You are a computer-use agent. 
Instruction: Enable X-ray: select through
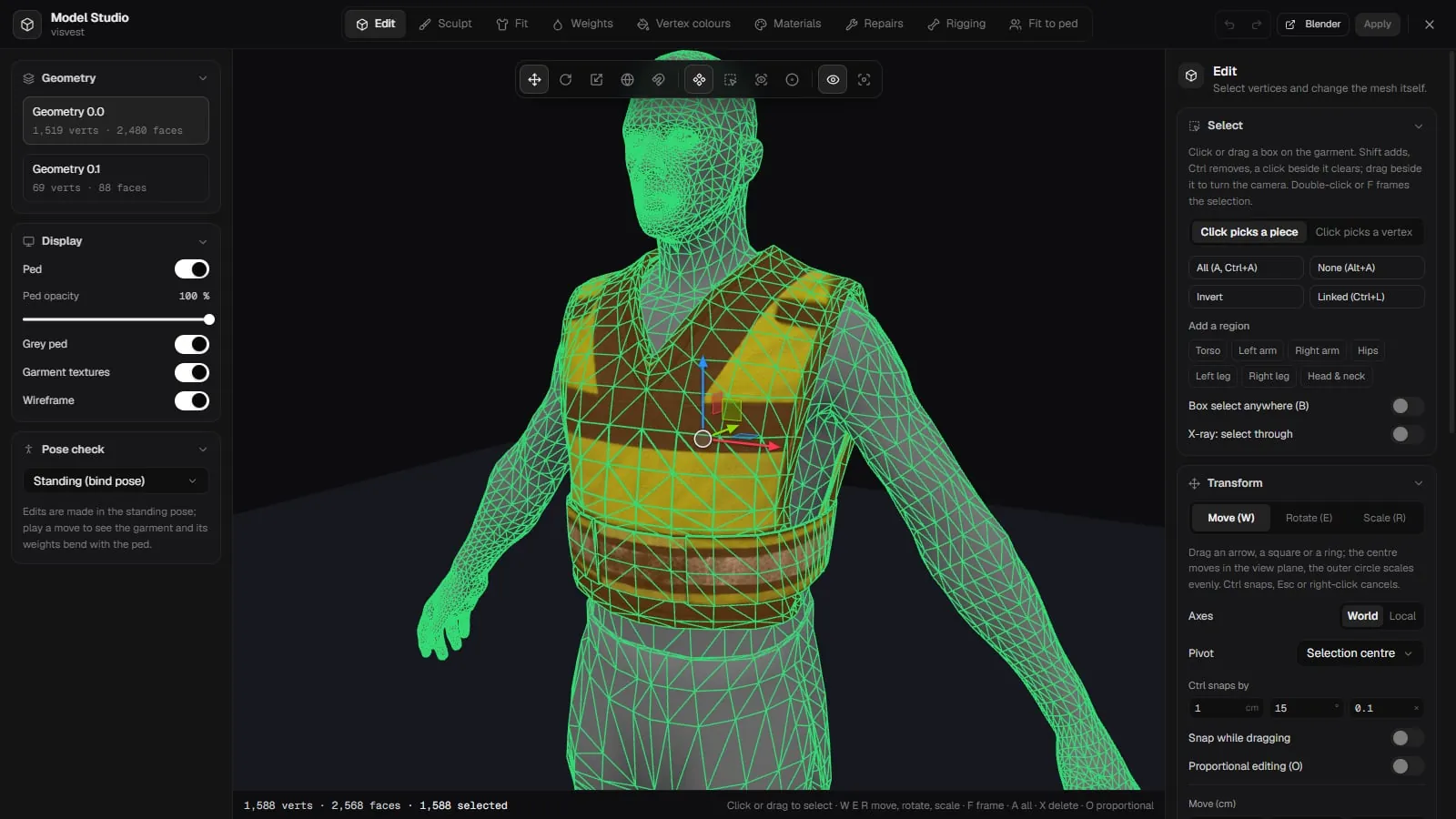(x=1408, y=434)
